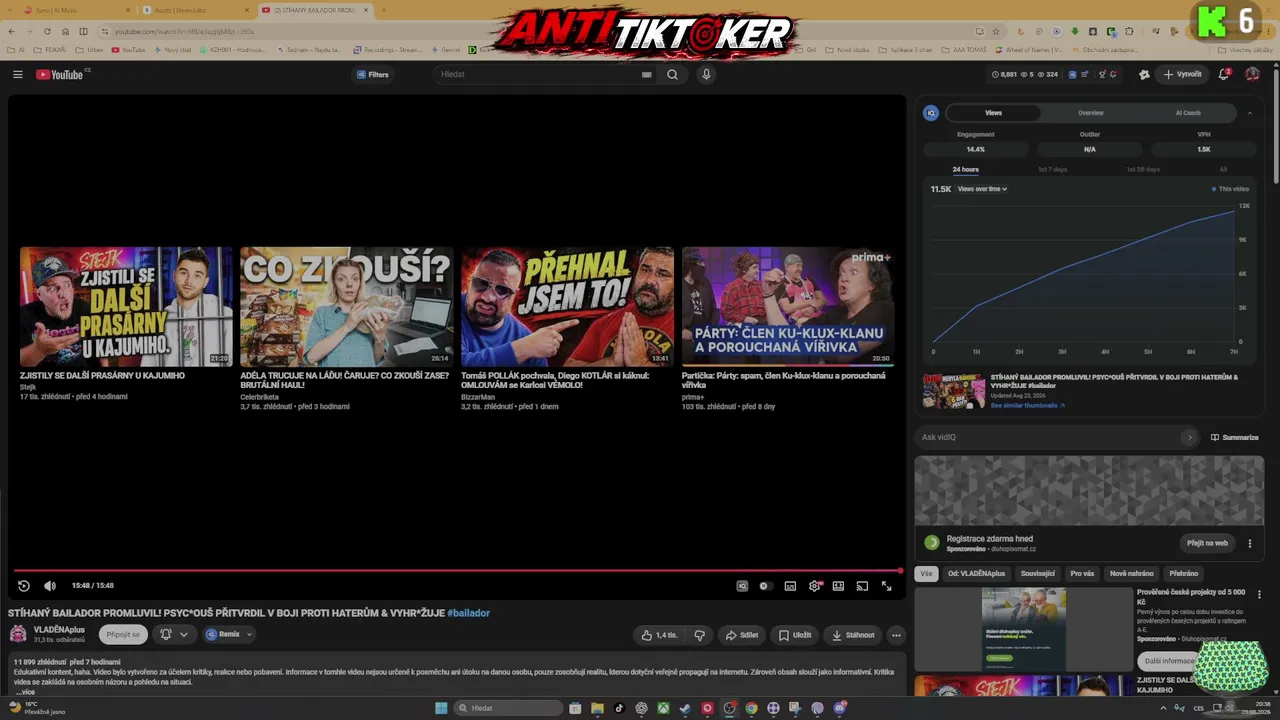Viewport: 1280px width, 720px height.
Task: Open more actions three-dot menu
Action: (x=896, y=635)
